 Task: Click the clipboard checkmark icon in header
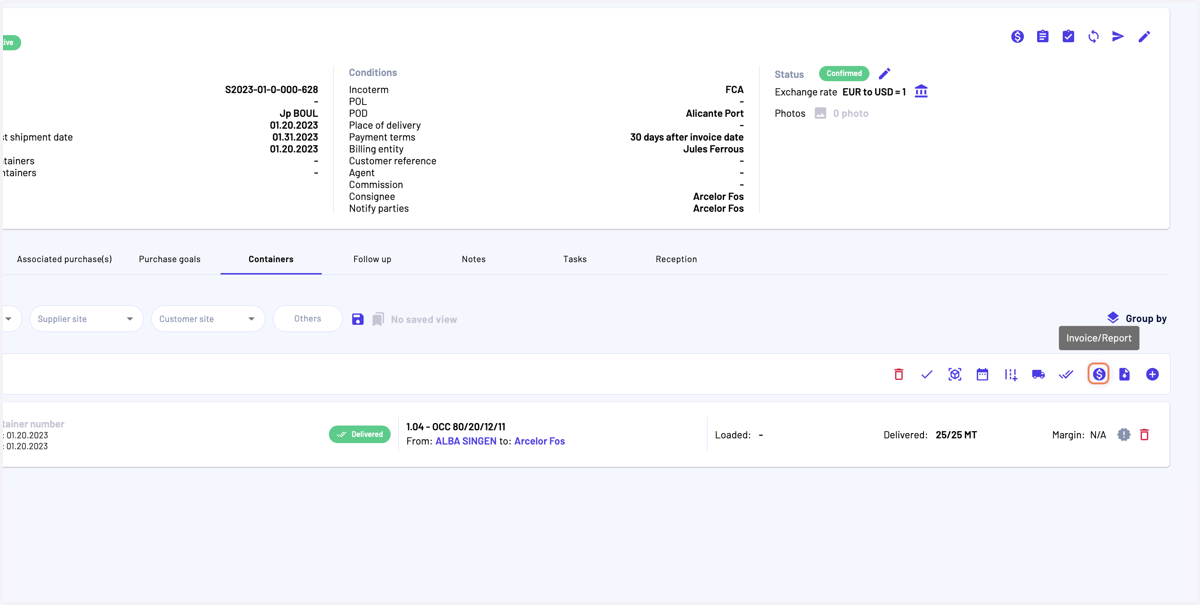coord(1068,37)
